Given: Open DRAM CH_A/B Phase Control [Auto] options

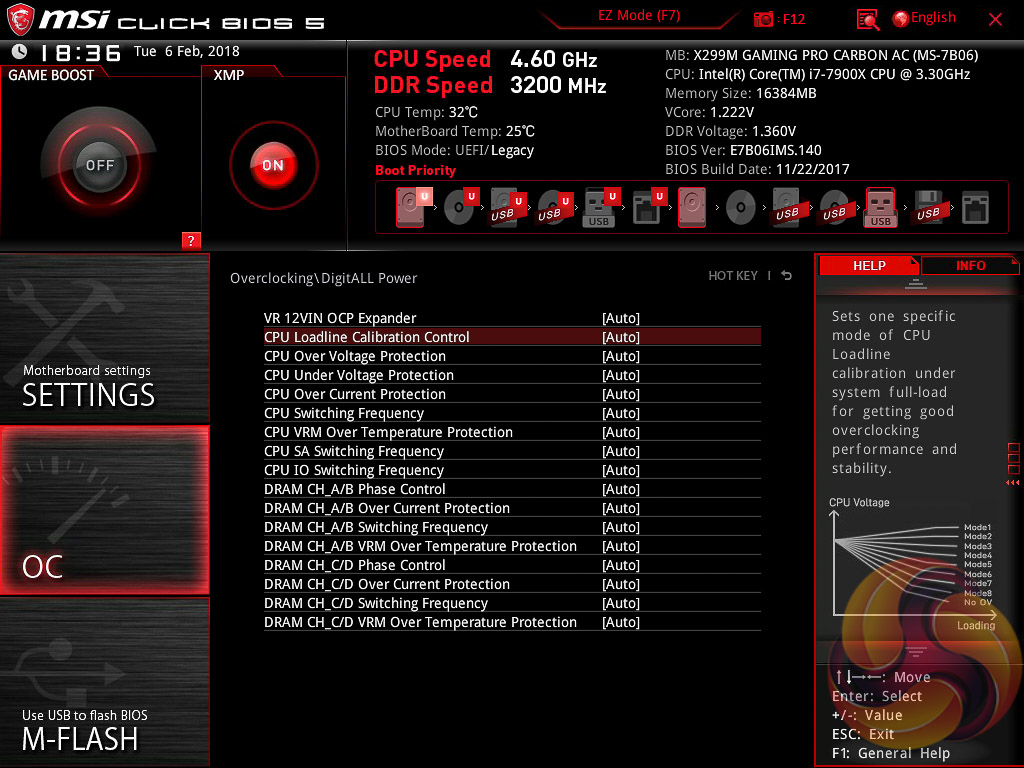Looking at the screenshot, I should tap(620, 489).
